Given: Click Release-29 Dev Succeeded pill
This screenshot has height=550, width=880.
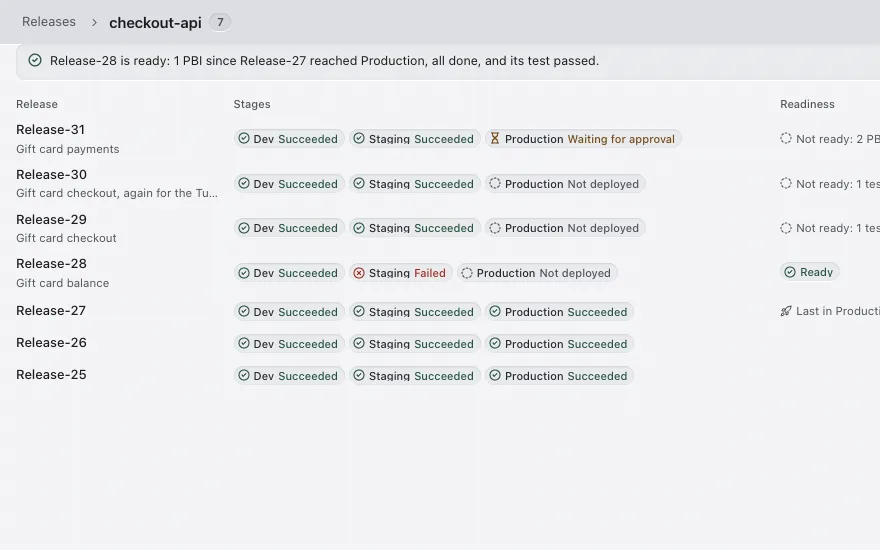Looking at the screenshot, I should coord(288,228).
